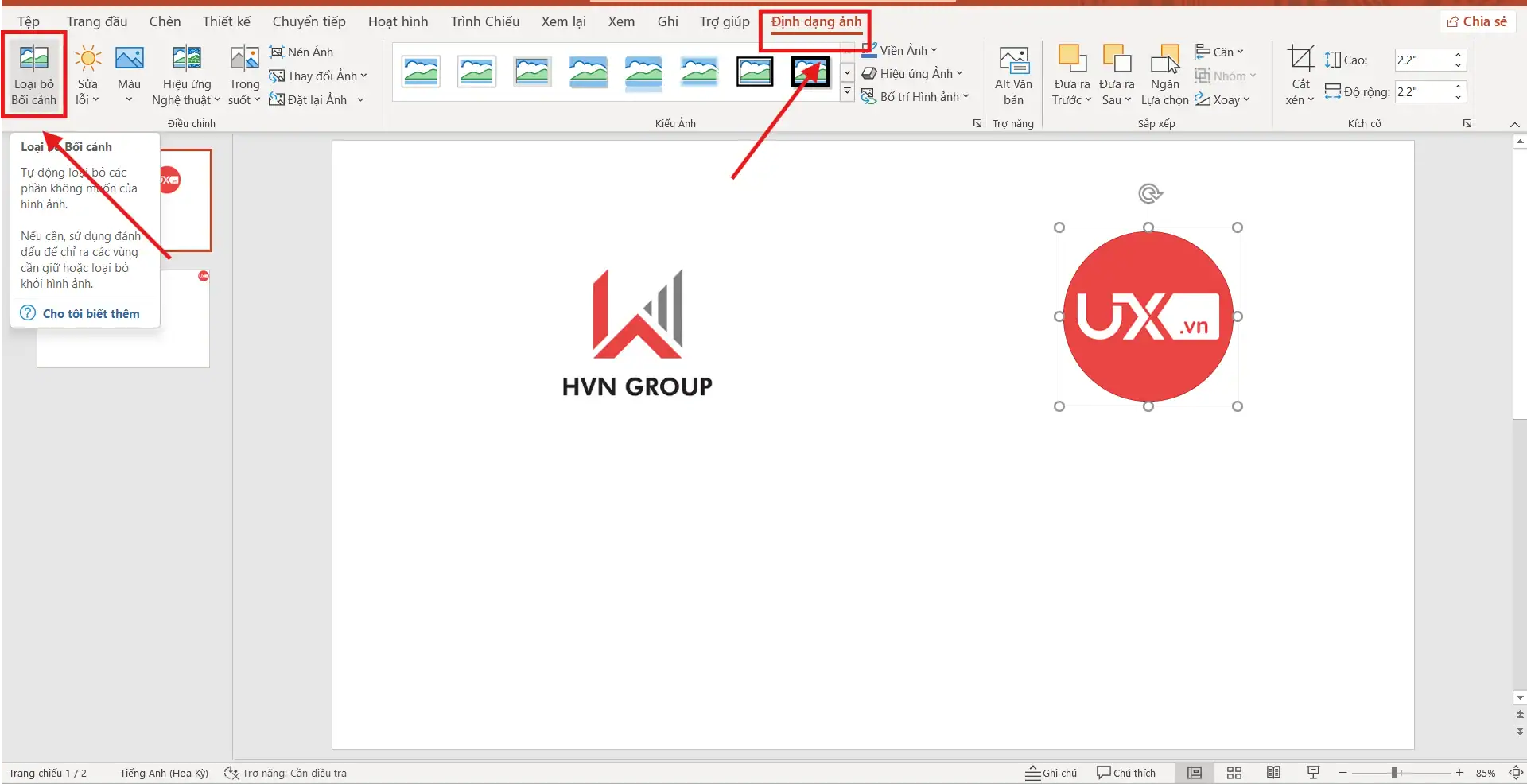Switch to the Trình Chiếu slideshow tab

(485, 21)
